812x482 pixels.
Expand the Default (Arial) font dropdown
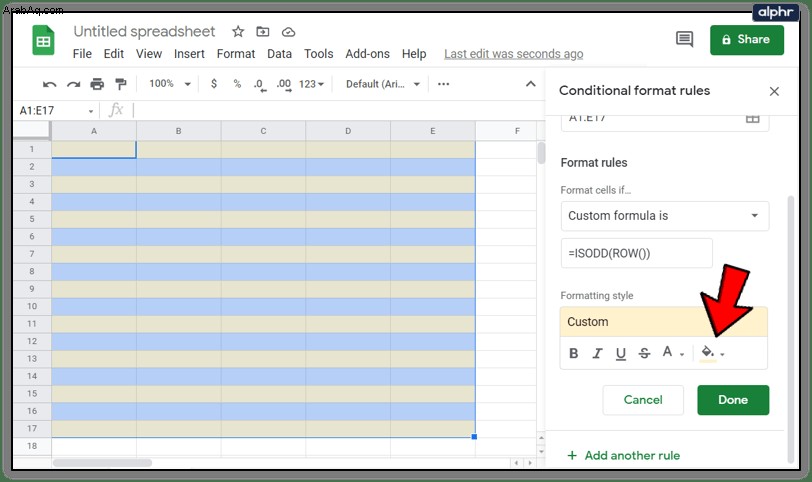[x=383, y=84]
